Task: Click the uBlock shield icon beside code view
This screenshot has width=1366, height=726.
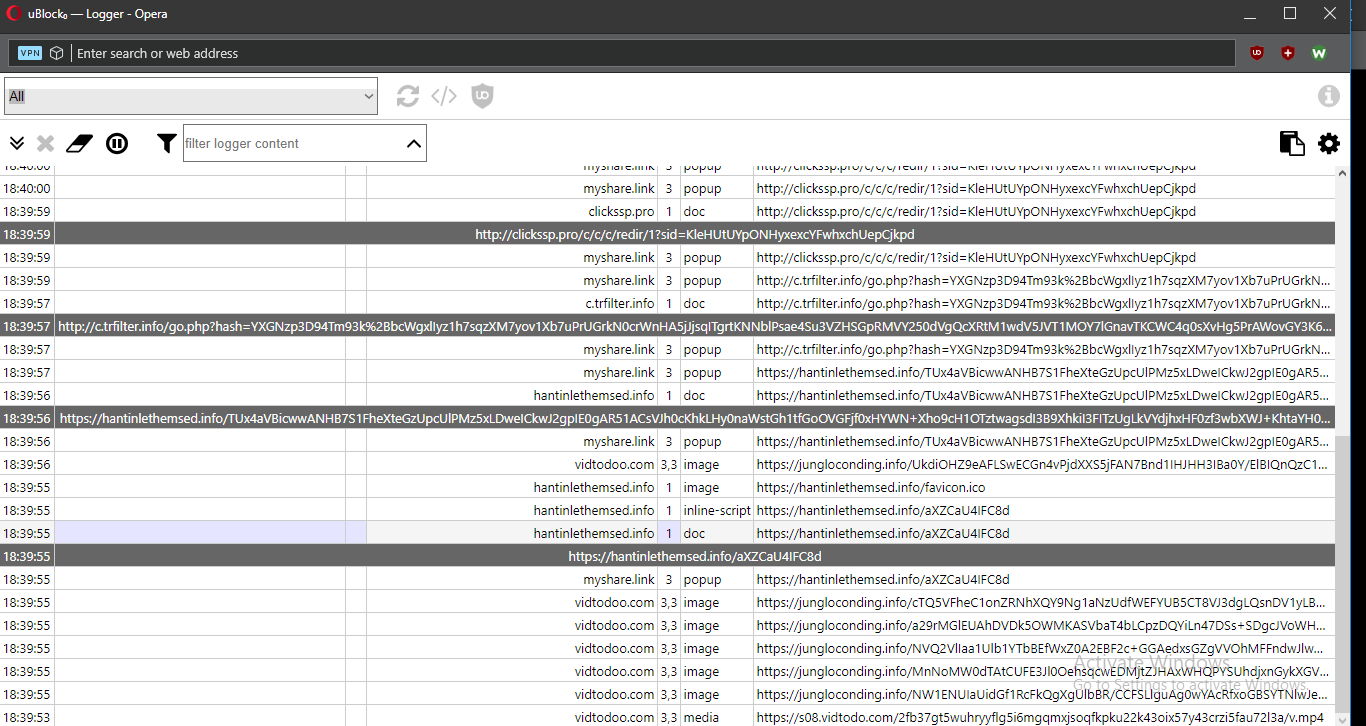Action: [x=482, y=96]
